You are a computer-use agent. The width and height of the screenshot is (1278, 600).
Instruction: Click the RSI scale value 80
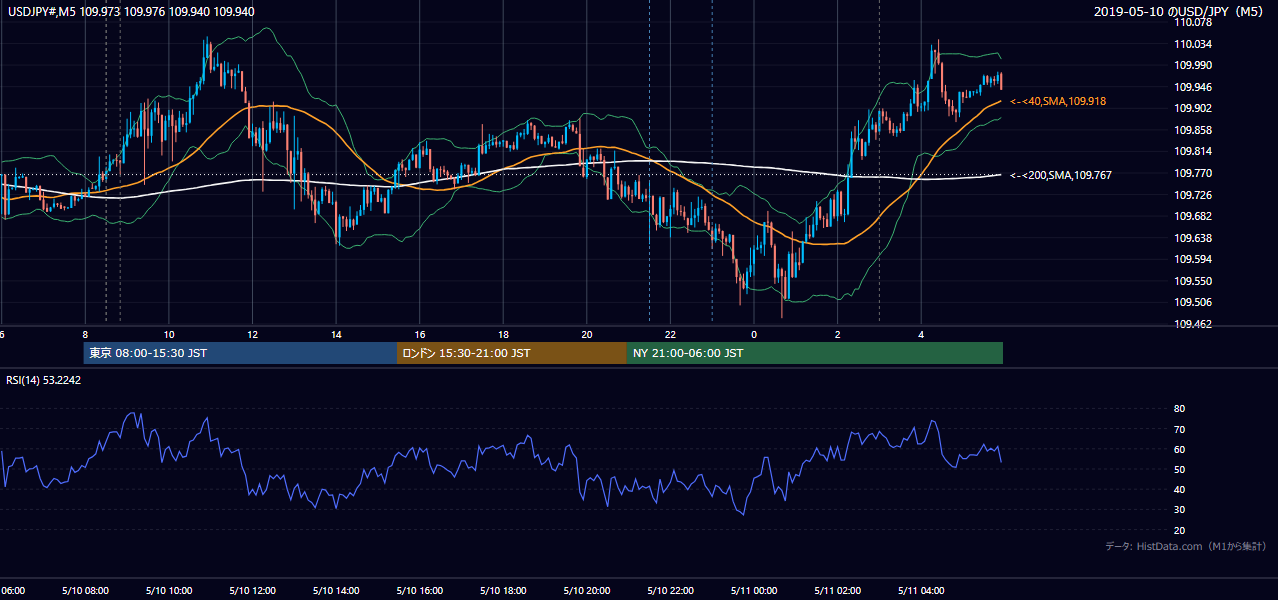point(1180,409)
